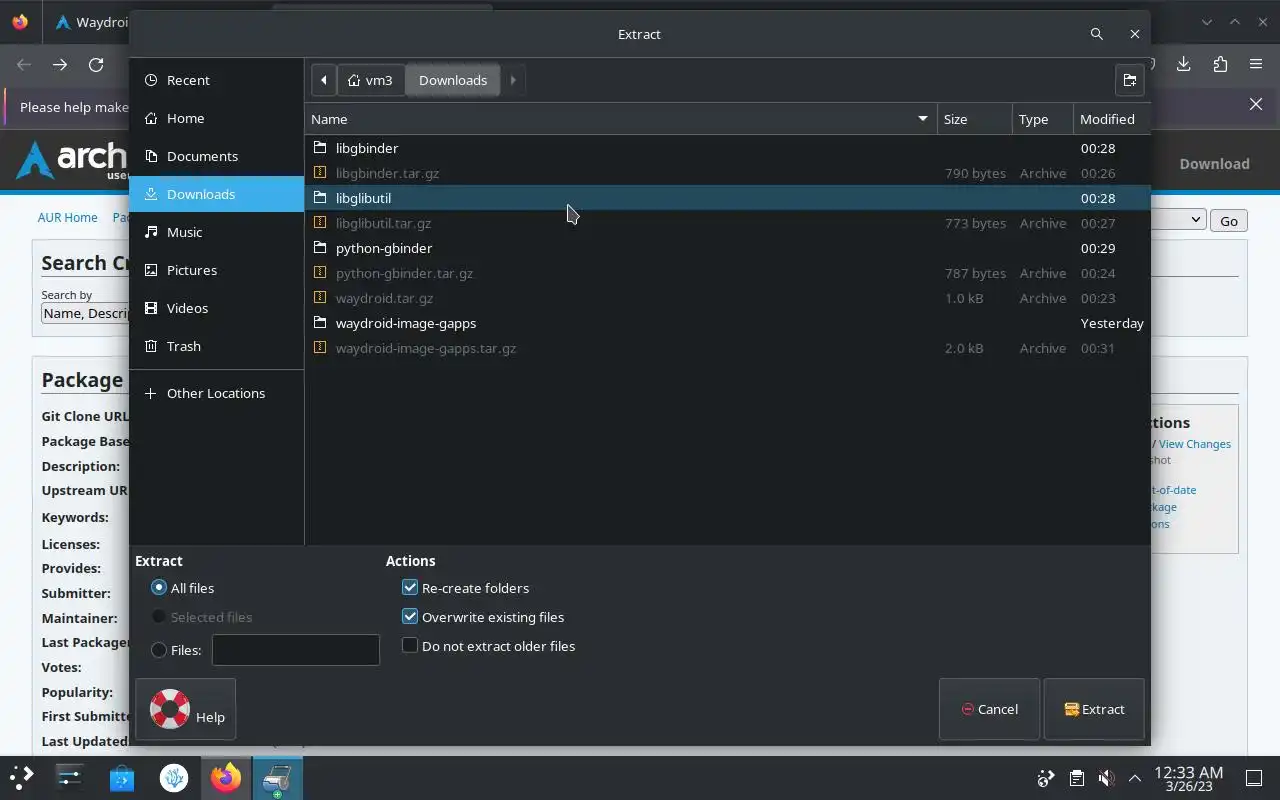Viewport: 1280px width, 800px height.
Task: Click the Cancel button
Action: 989,709
